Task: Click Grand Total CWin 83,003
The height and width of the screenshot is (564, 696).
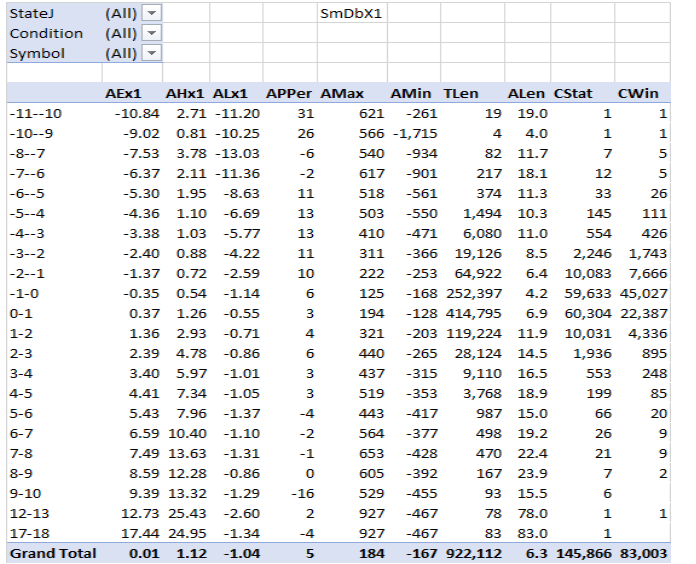Action: tap(642, 554)
